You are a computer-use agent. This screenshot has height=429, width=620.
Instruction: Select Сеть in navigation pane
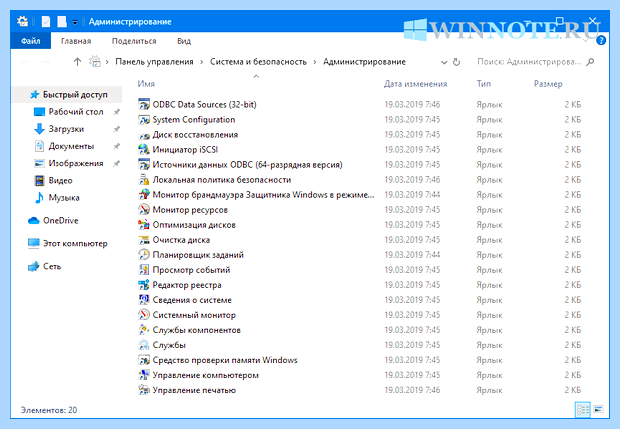[x=52, y=266]
